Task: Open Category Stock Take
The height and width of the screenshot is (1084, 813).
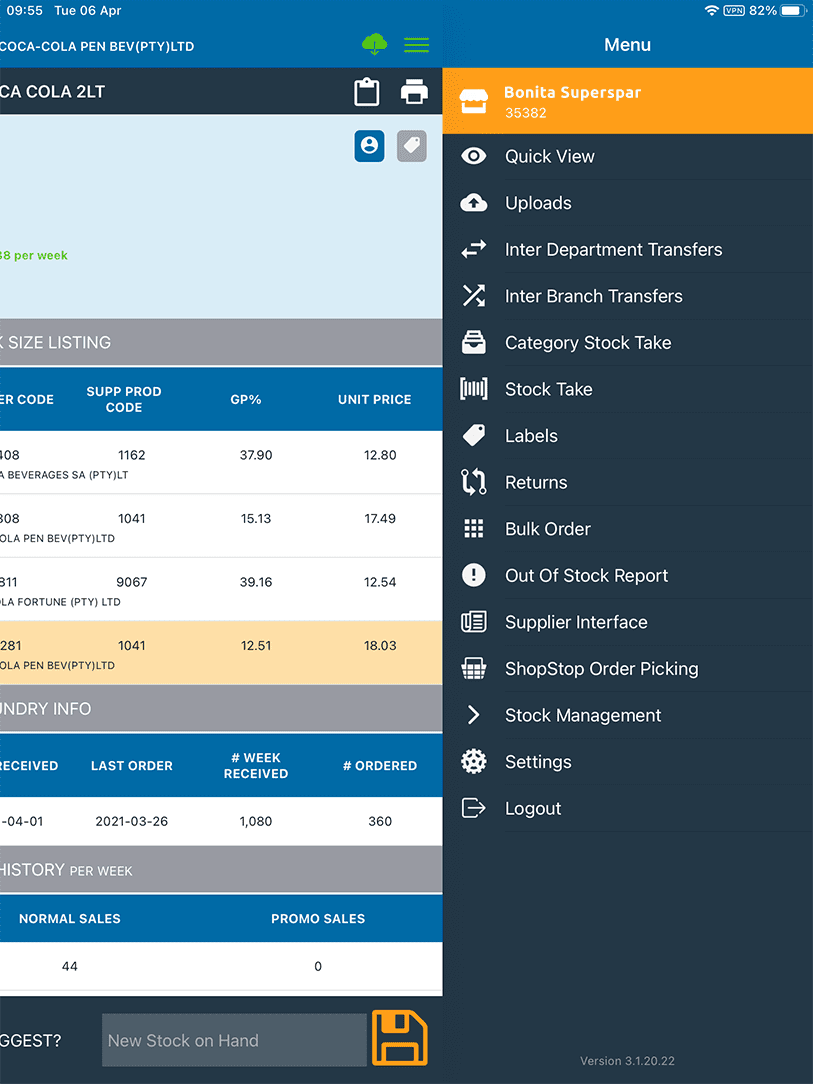Action: click(627, 342)
